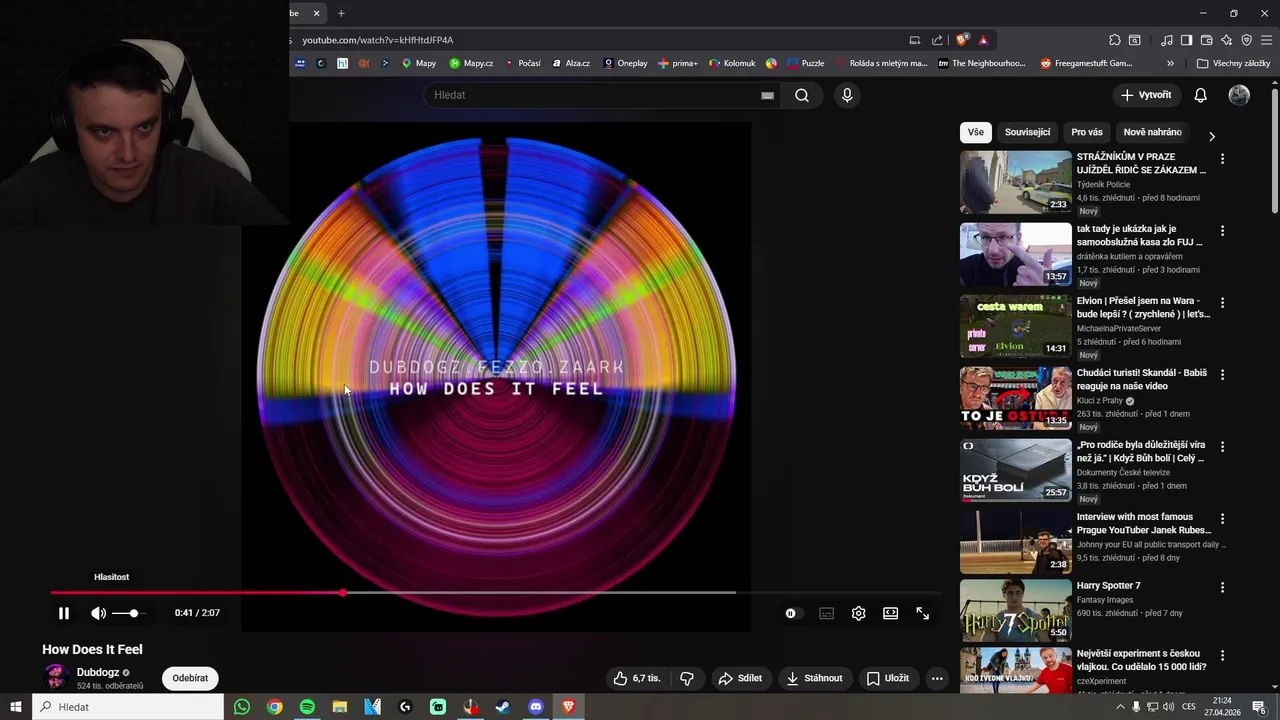Select the Související filter chip
Image resolution: width=1280 pixels, height=720 pixels.
tap(1027, 132)
